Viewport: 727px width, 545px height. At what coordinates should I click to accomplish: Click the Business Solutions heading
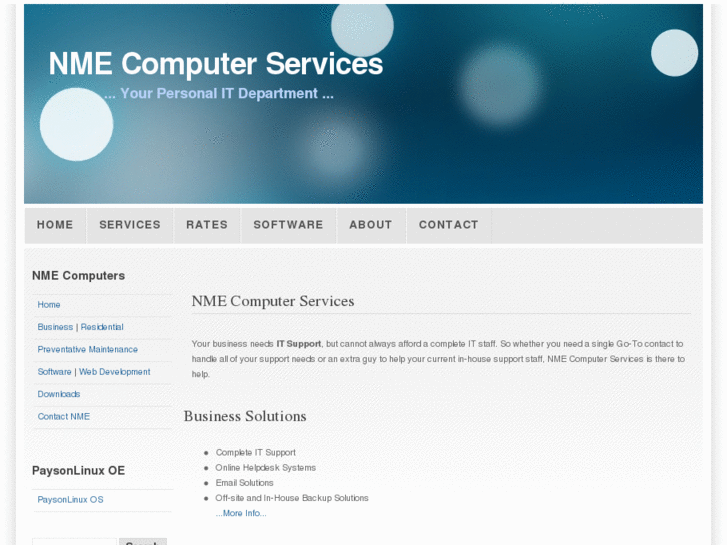(x=245, y=416)
